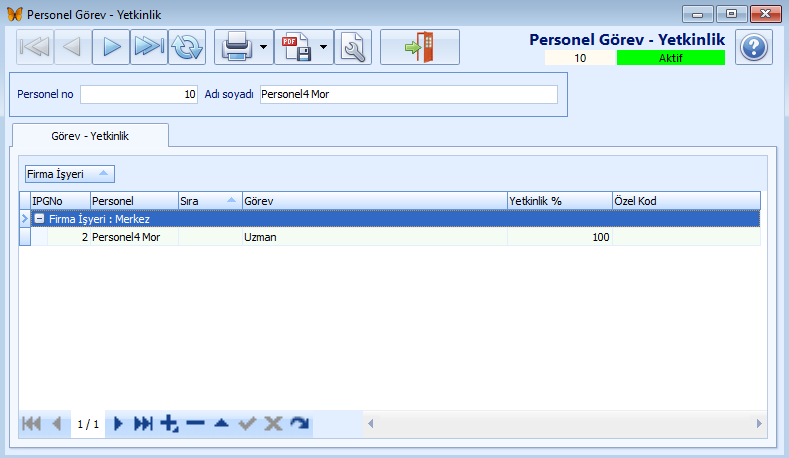Image resolution: width=789 pixels, height=458 pixels.
Task: Go to previous row in grid navigator
Action: (57, 424)
